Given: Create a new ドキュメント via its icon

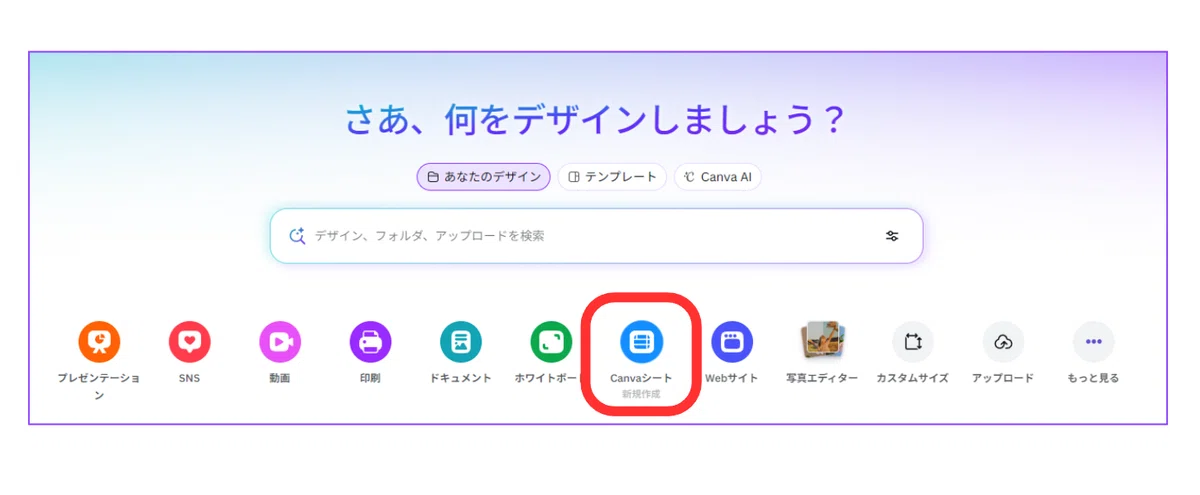Looking at the screenshot, I should click(461, 342).
